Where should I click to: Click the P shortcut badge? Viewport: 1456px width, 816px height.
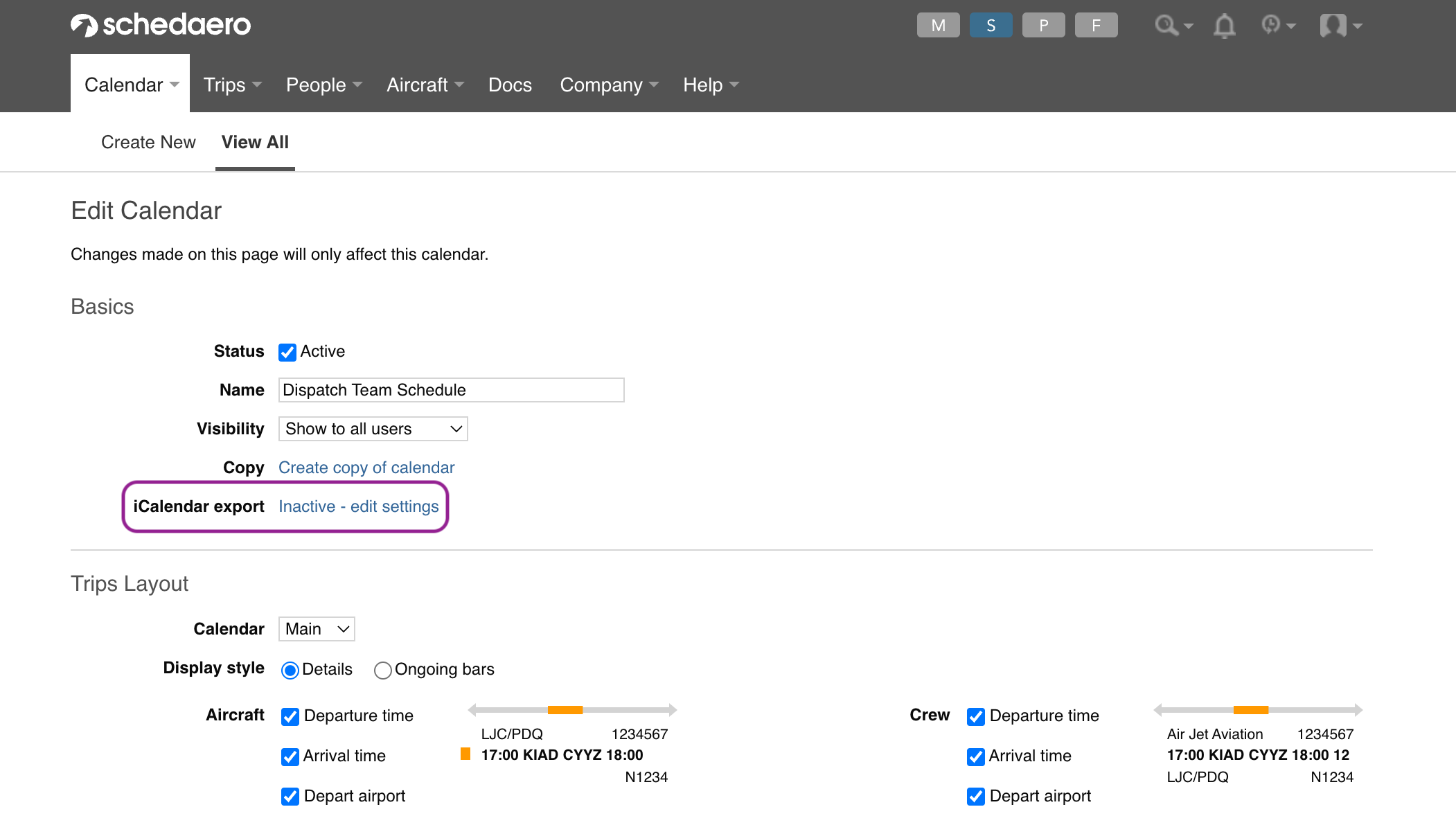click(1043, 26)
